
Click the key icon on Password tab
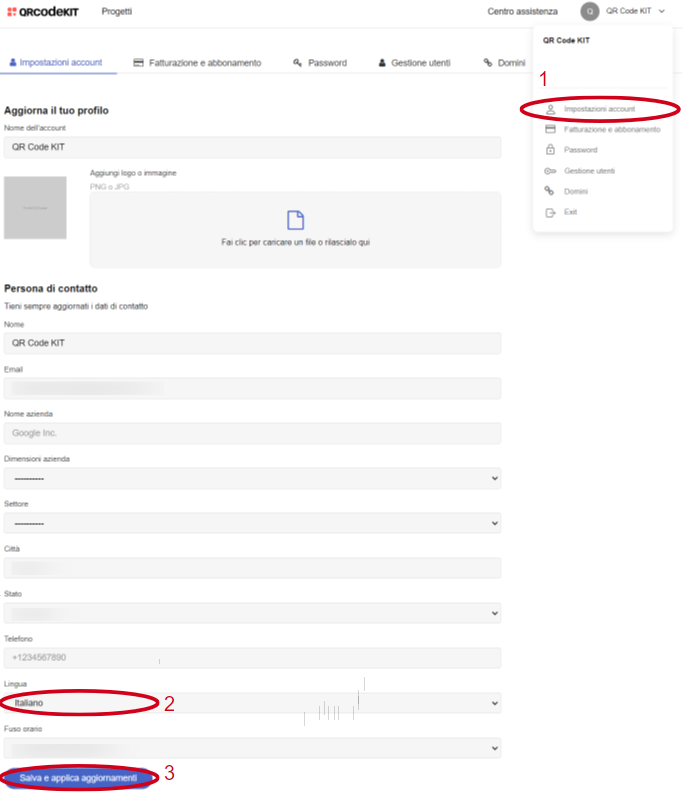tap(297, 62)
